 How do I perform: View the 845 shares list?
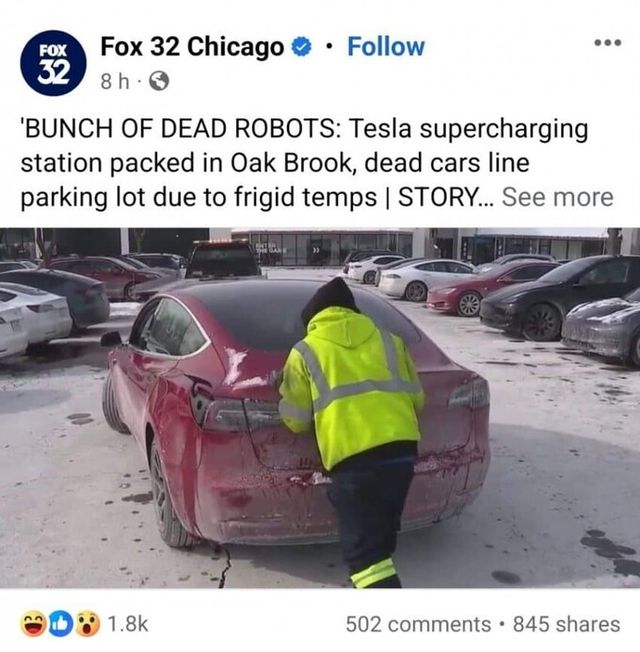[566, 624]
